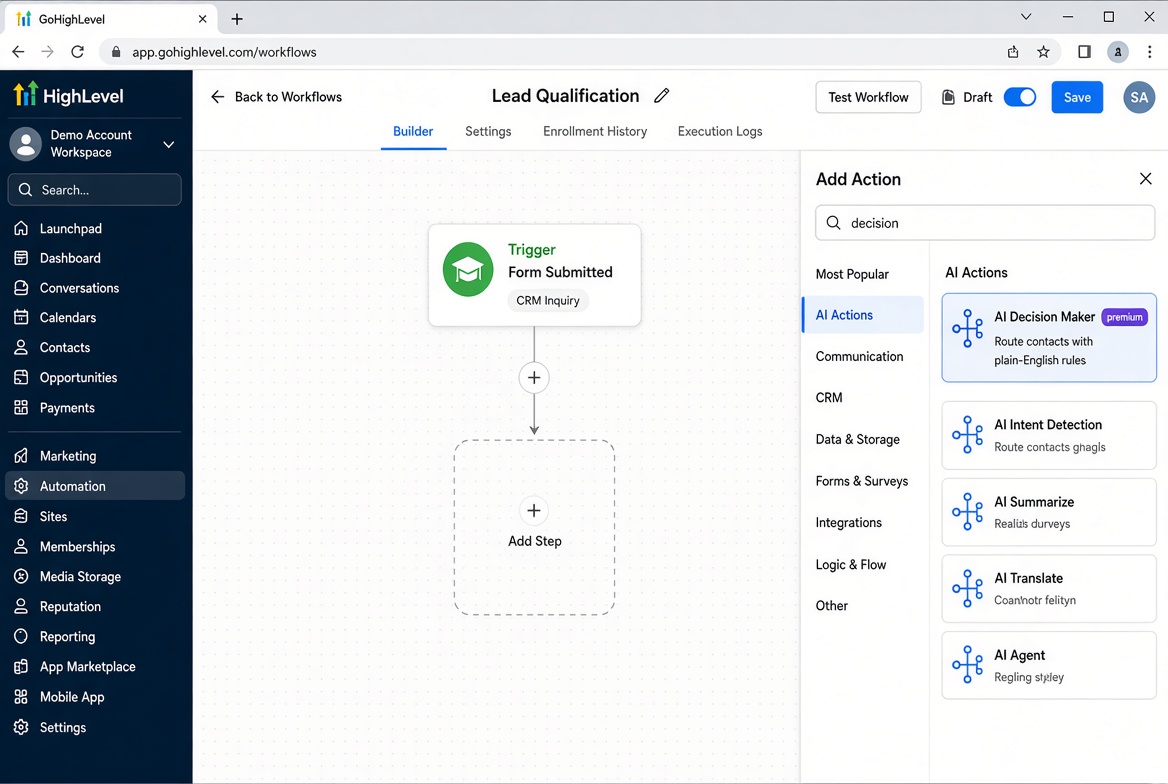Close the Add Action panel

pos(1146,179)
